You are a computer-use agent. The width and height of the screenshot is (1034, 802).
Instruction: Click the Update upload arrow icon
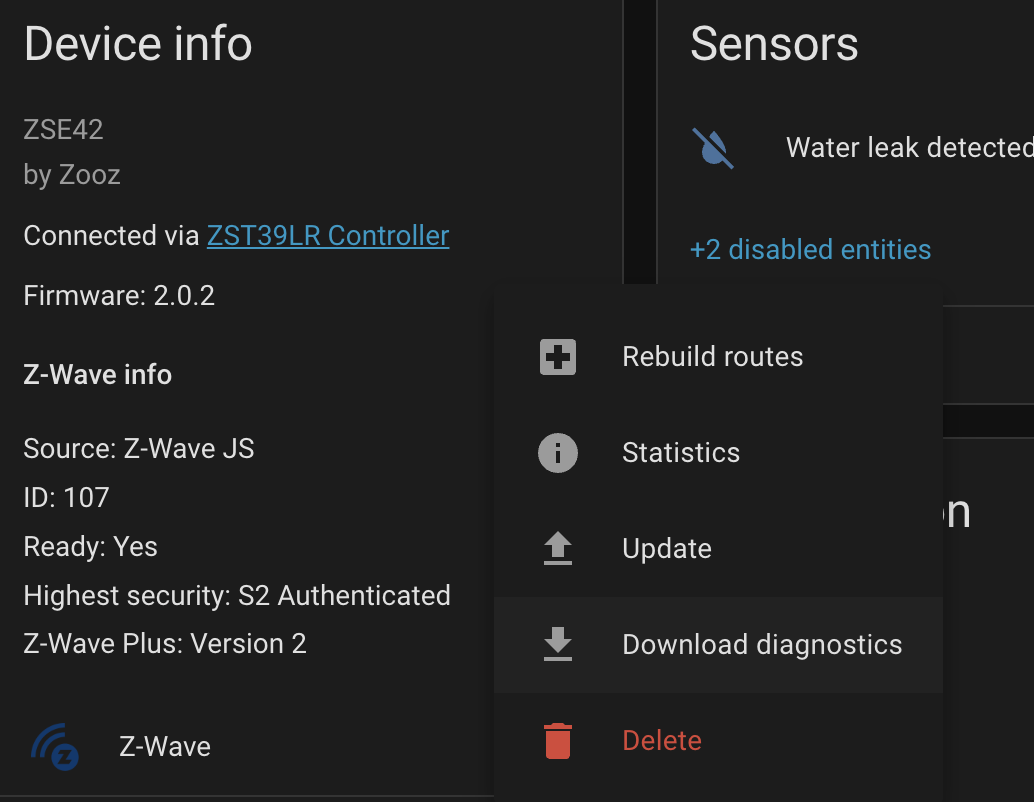click(x=557, y=549)
